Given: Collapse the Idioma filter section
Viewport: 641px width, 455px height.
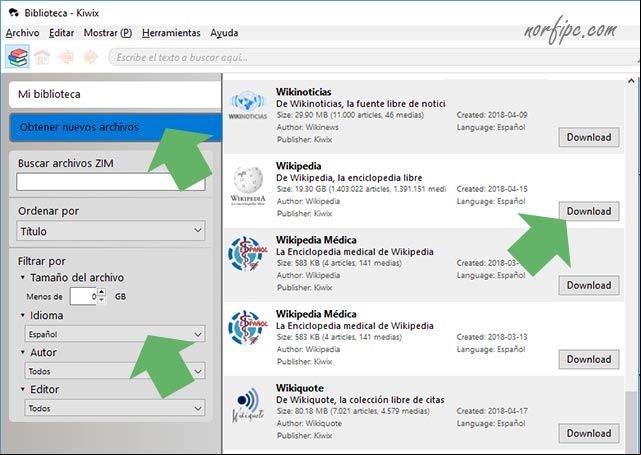Looking at the screenshot, I should (x=22, y=315).
